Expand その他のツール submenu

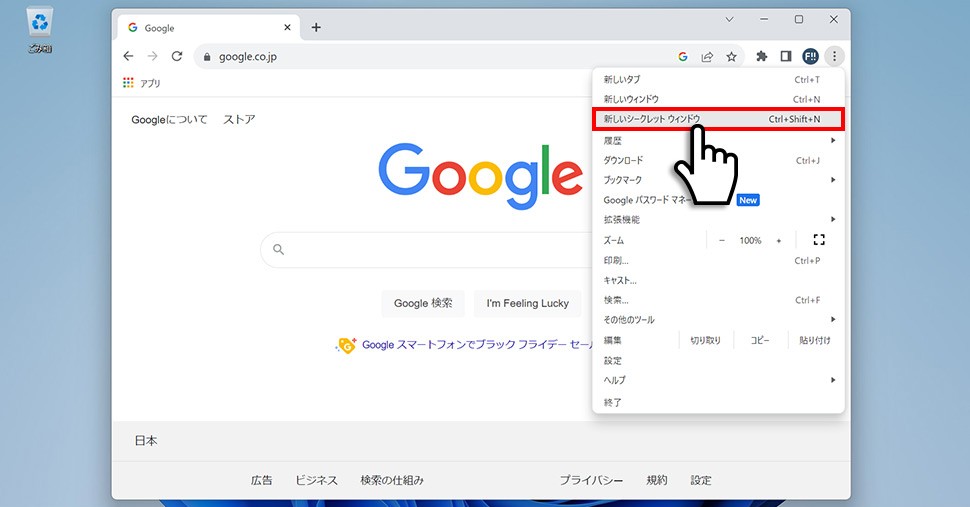(x=718, y=320)
